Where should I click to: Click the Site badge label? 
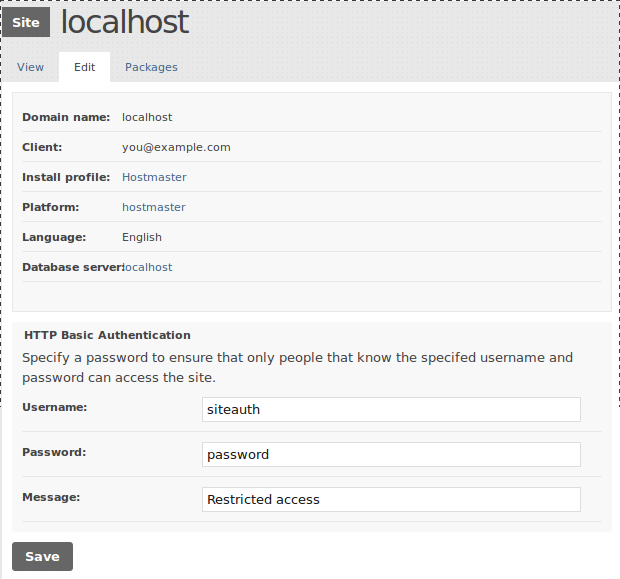26,22
